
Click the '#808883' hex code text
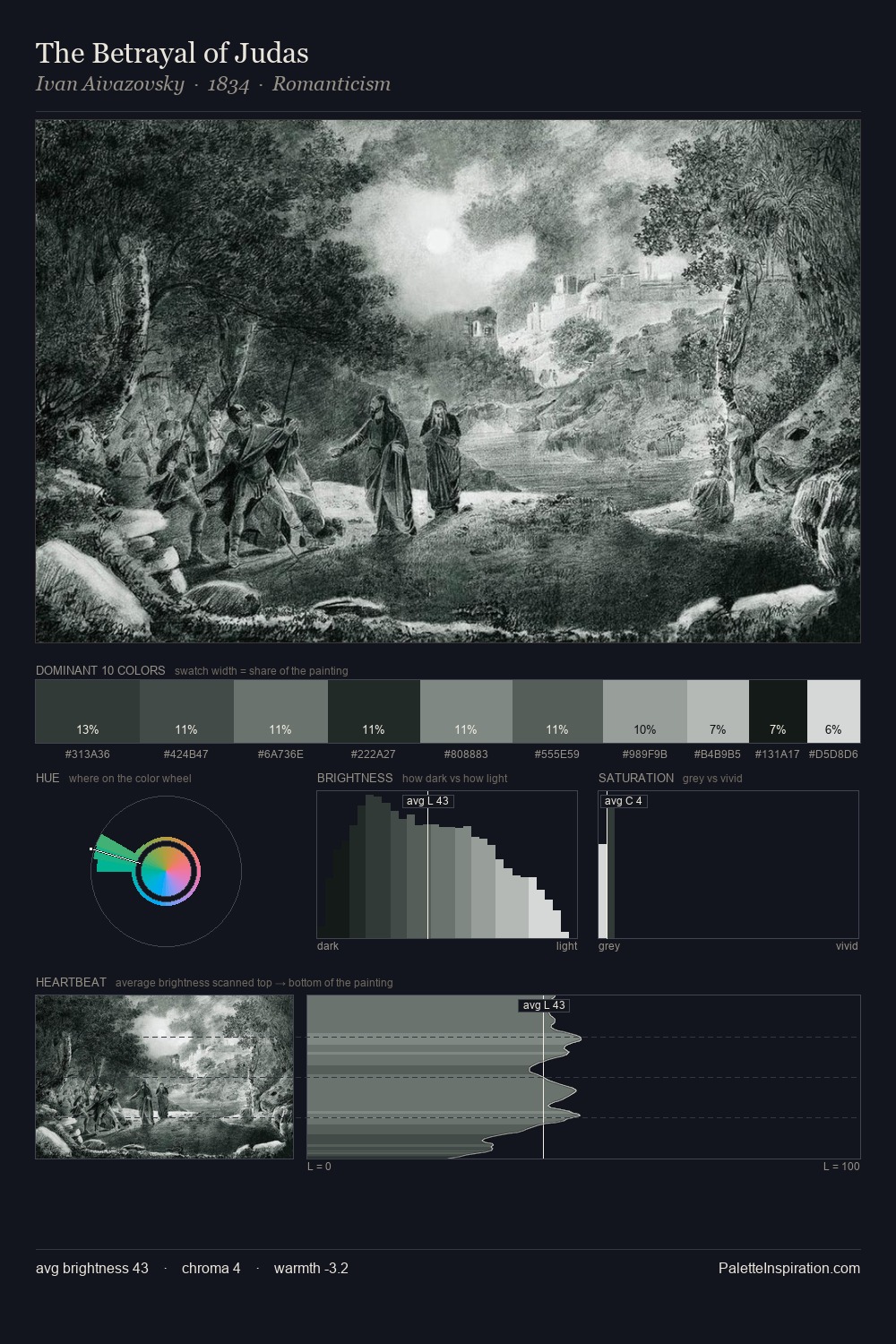click(466, 754)
